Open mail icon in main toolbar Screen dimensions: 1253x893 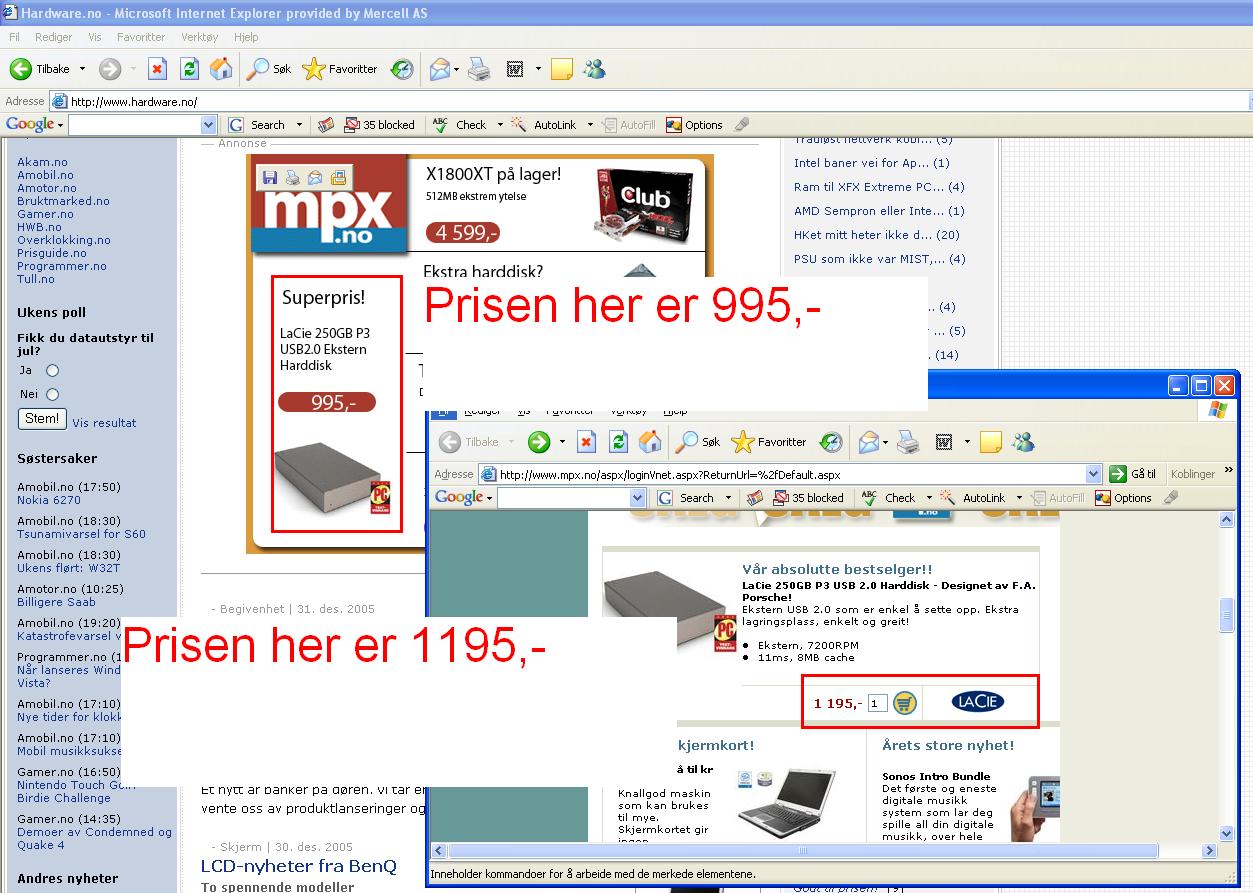pyautogui.click(x=439, y=69)
